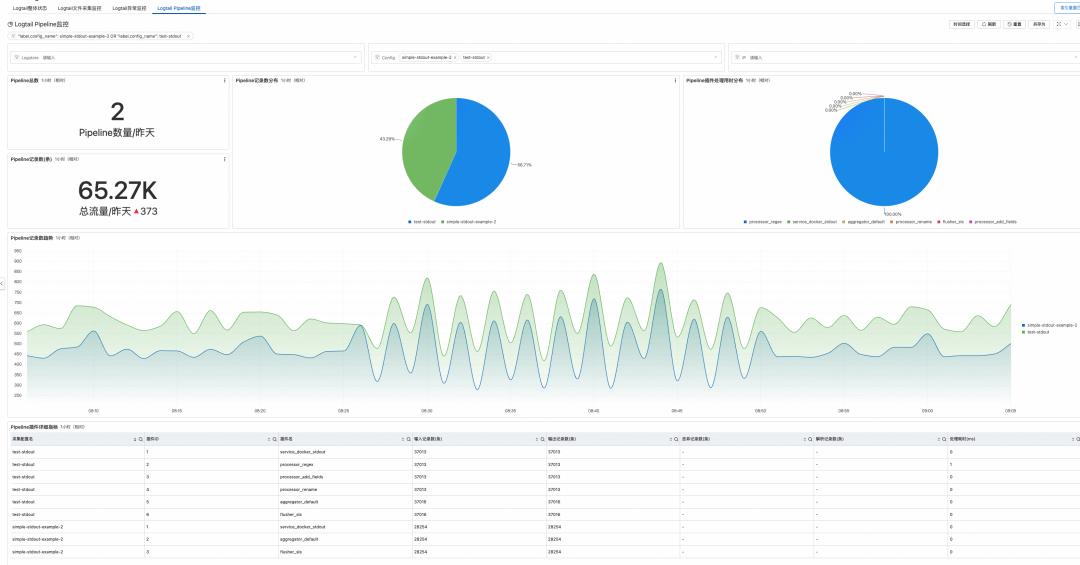Click the blue 100.00% plugin time pie slice
Image resolution: width=1080 pixels, height=565 pixels.
pos(884,152)
